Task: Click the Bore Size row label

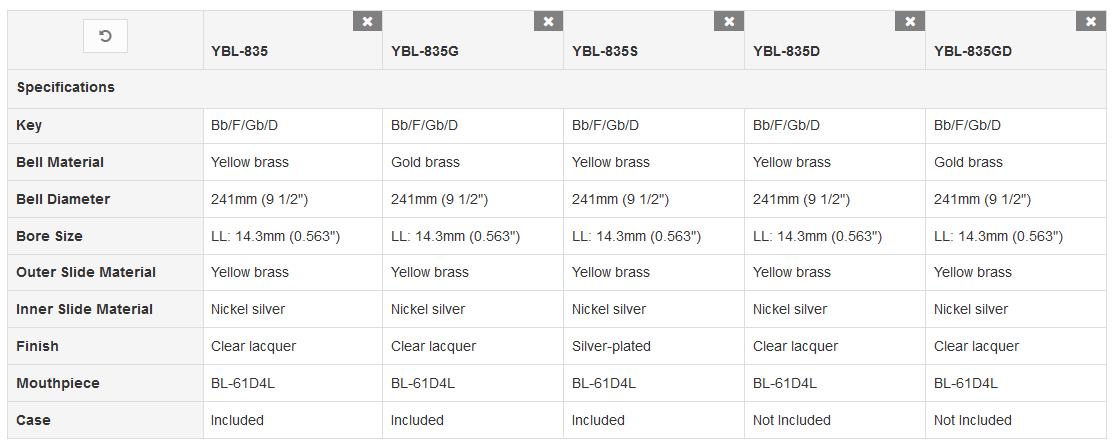Action: coord(49,236)
